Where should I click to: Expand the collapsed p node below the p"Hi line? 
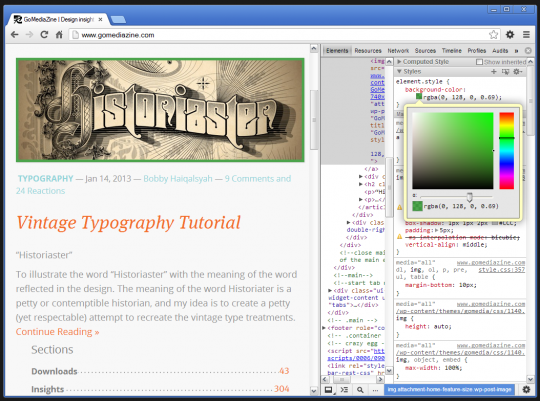point(361,199)
